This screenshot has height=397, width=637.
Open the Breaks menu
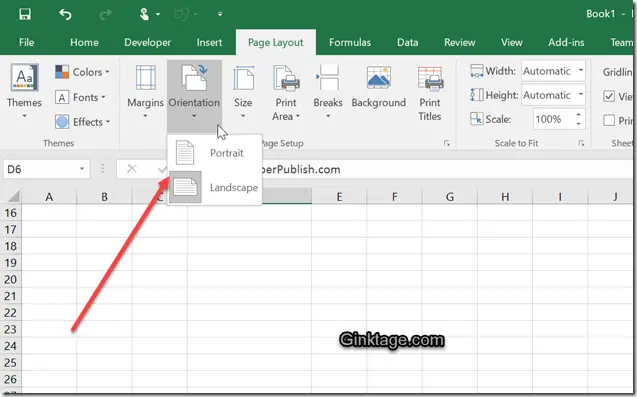[328, 92]
